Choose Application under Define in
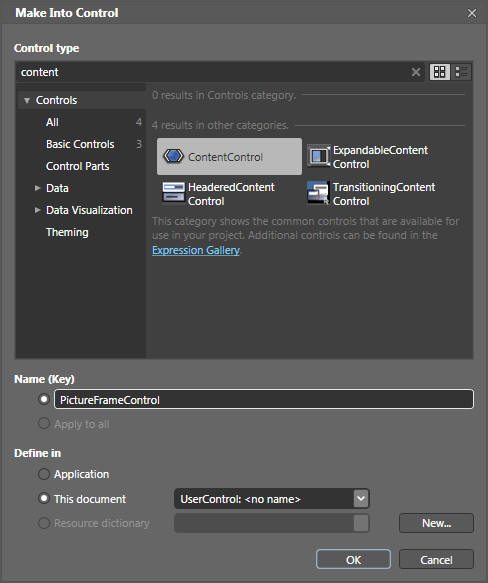Screen dimensions: 488x583 pyautogui.click(x=44, y=474)
